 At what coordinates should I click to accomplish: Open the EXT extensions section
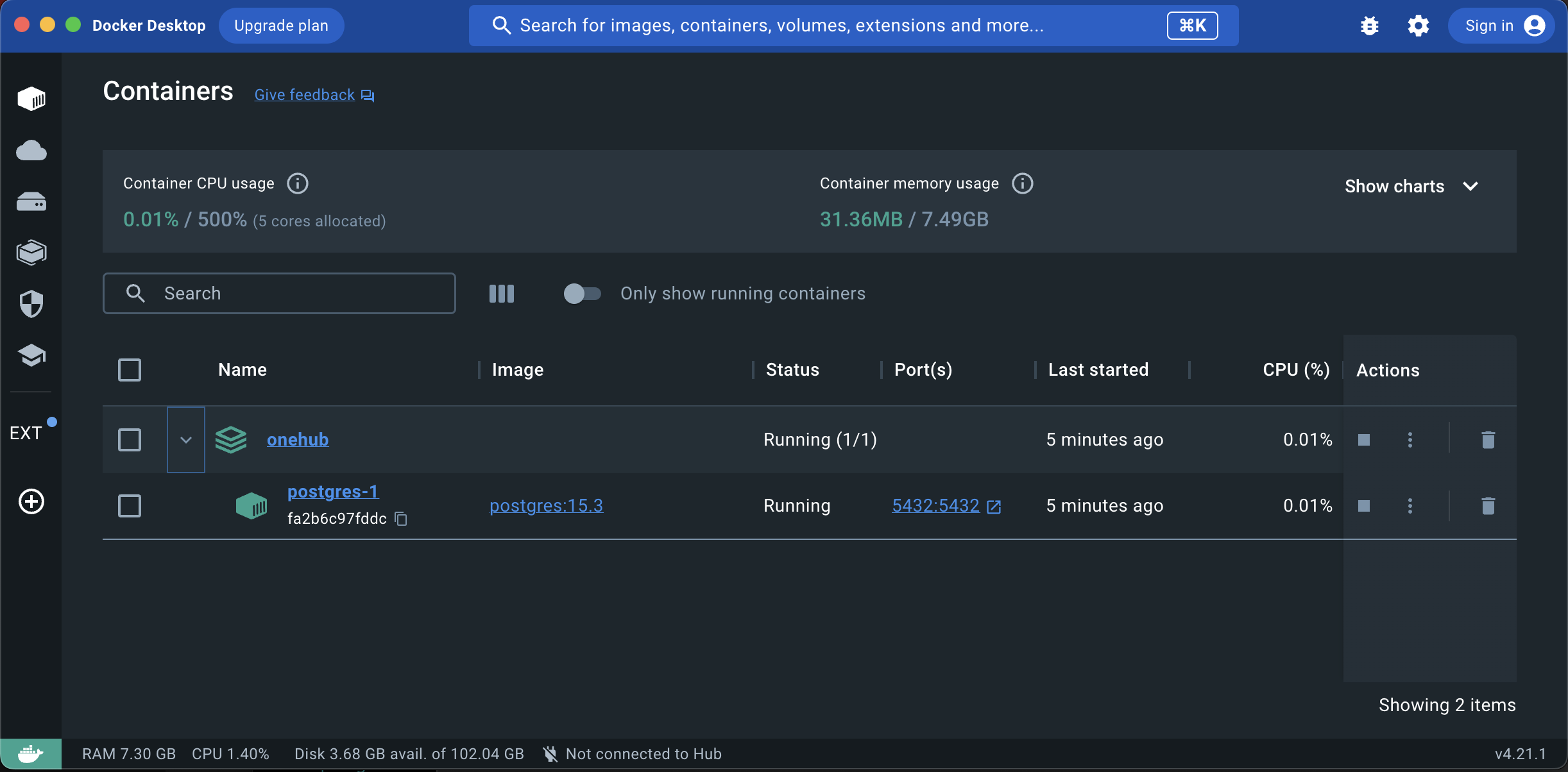[26, 433]
